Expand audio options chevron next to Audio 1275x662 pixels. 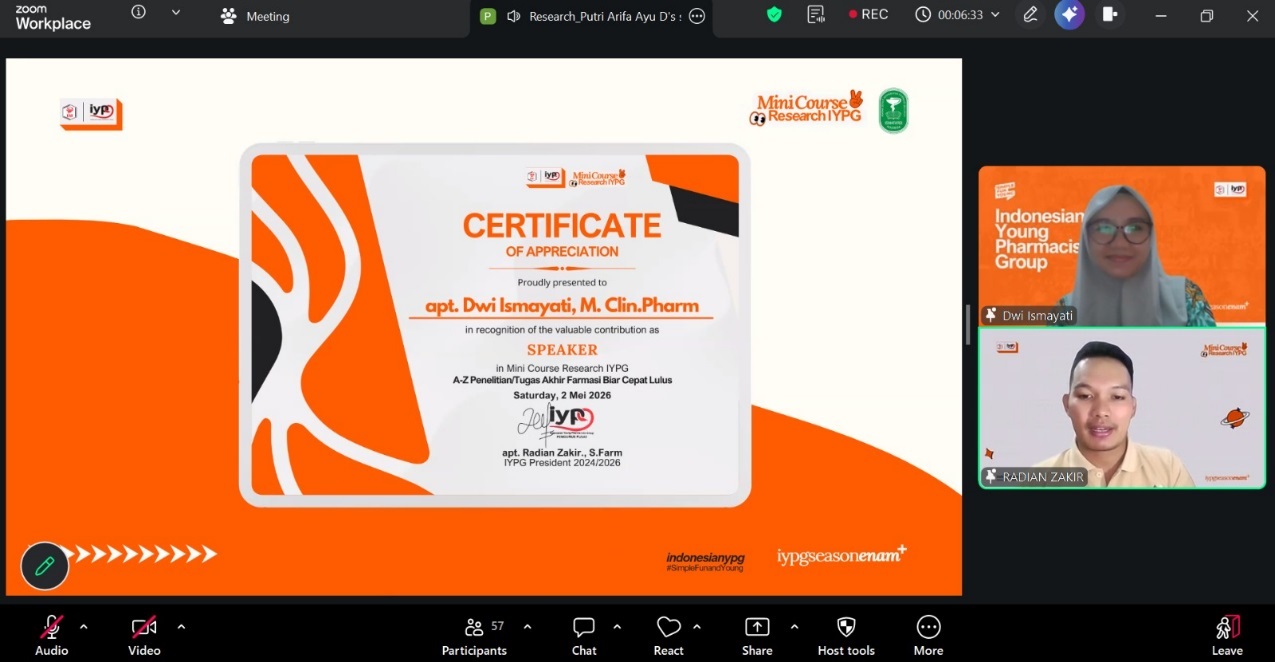point(84,627)
